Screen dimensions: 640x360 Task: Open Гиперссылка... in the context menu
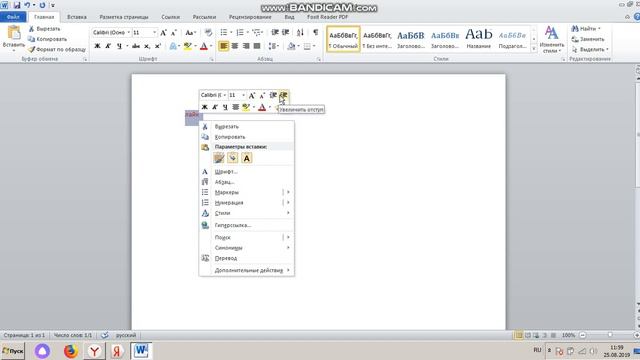[247, 225]
